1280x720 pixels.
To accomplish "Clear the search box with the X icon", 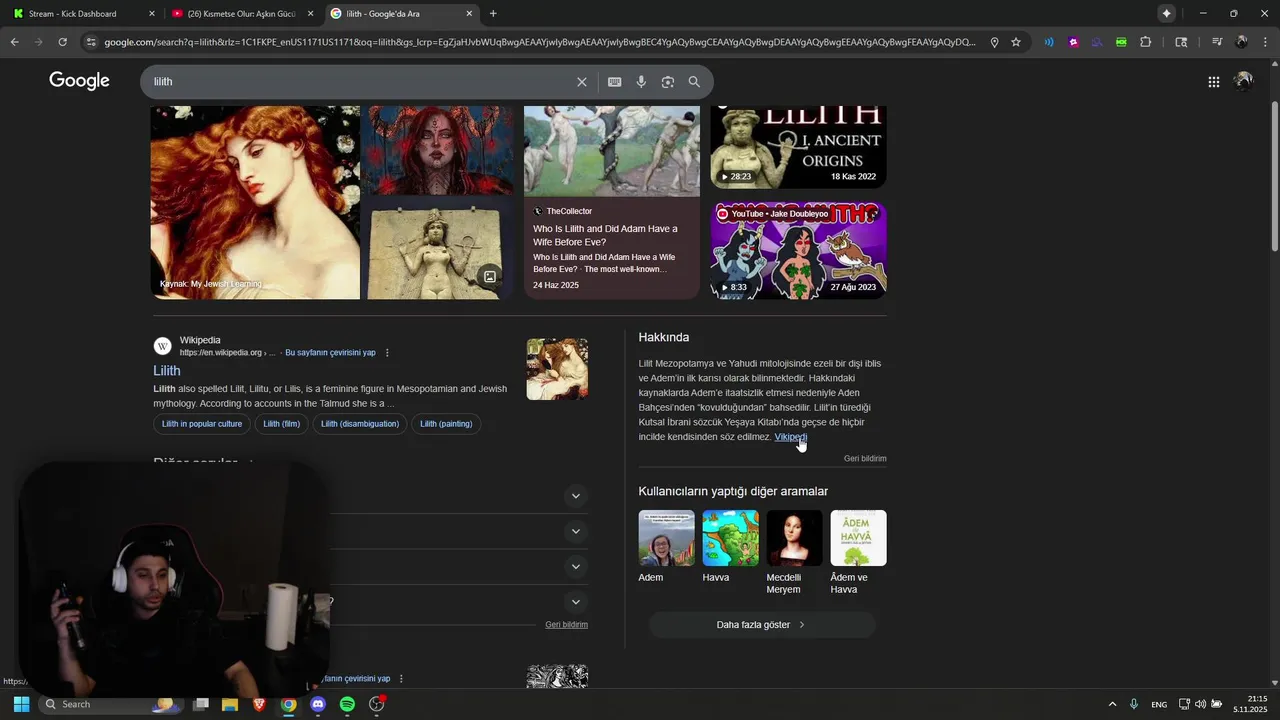I will (x=581, y=82).
